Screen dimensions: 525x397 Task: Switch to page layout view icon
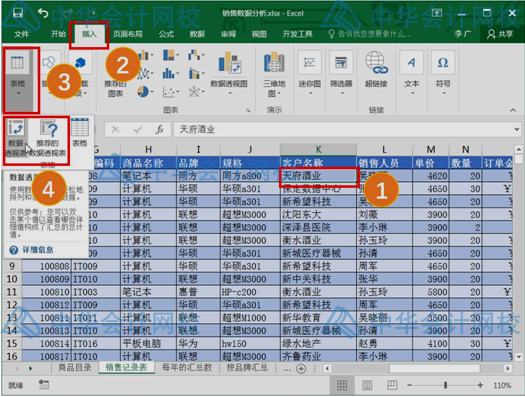(367, 385)
